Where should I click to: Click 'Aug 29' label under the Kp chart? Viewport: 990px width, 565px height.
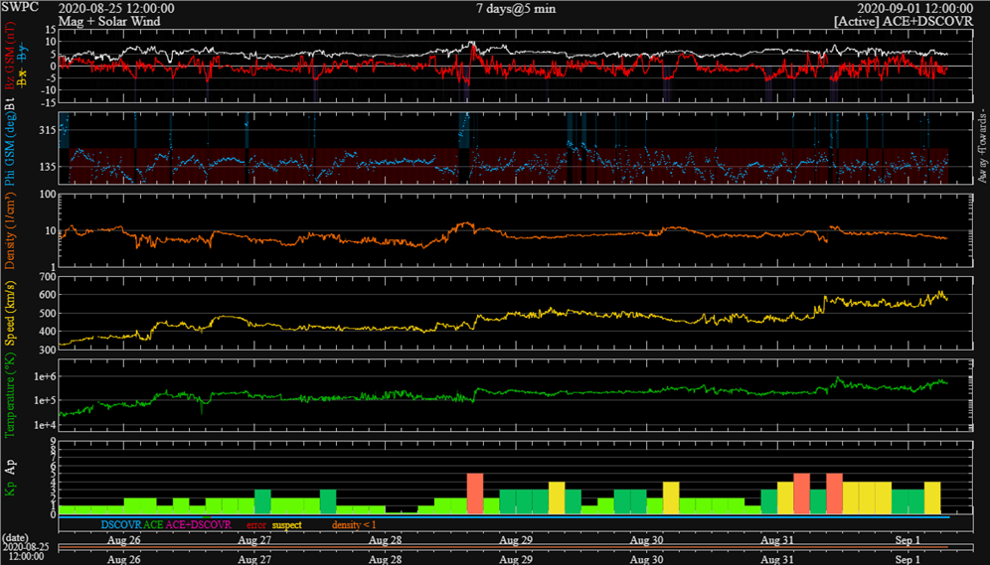(516, 540)
